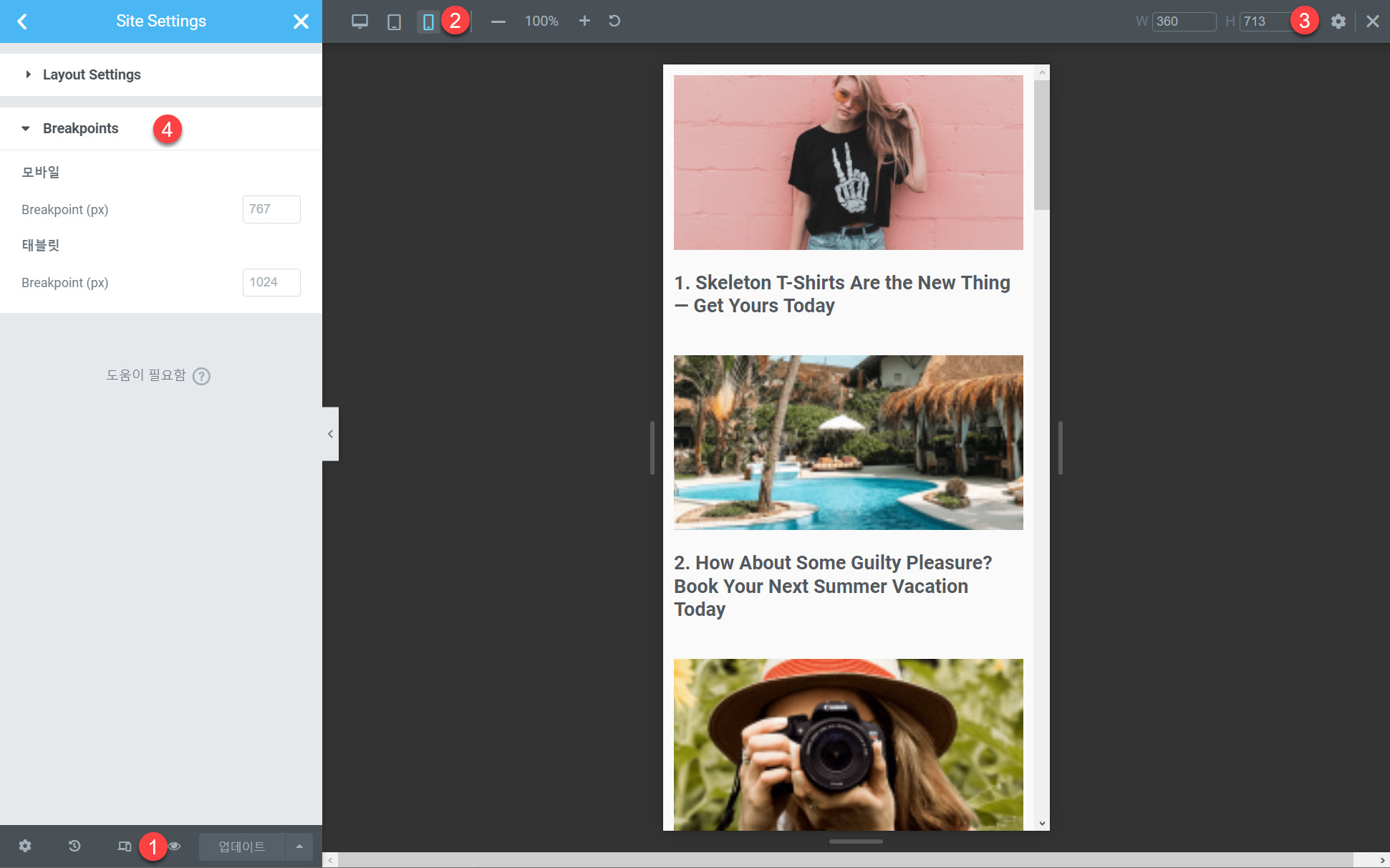Zoom in using the plus icon
The image size is (1390, 868).
584,21
